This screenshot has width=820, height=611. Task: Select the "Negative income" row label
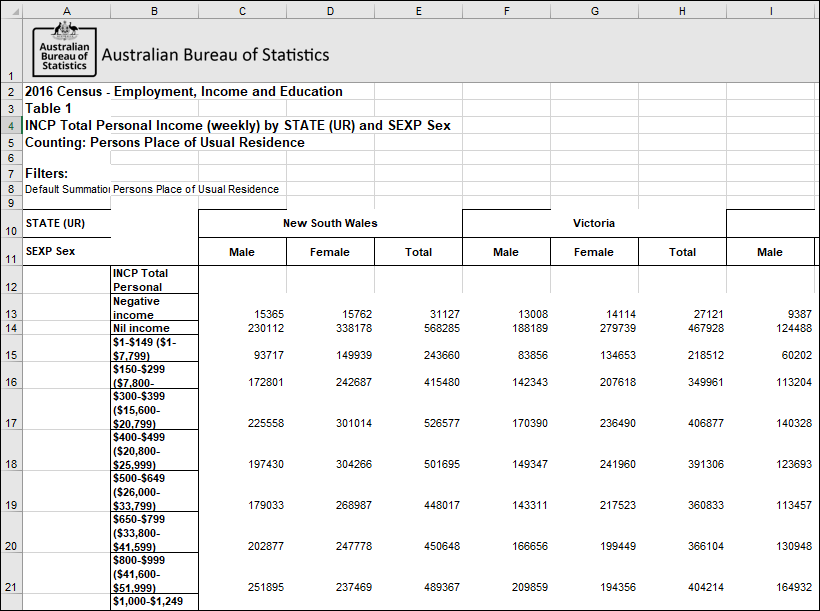(154, 307)
